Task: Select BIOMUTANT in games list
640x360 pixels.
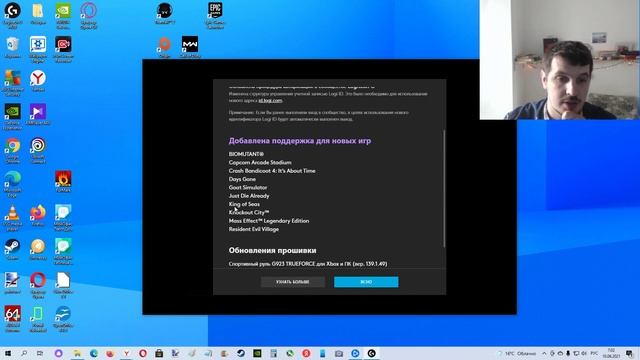Action: coord(246,154)
